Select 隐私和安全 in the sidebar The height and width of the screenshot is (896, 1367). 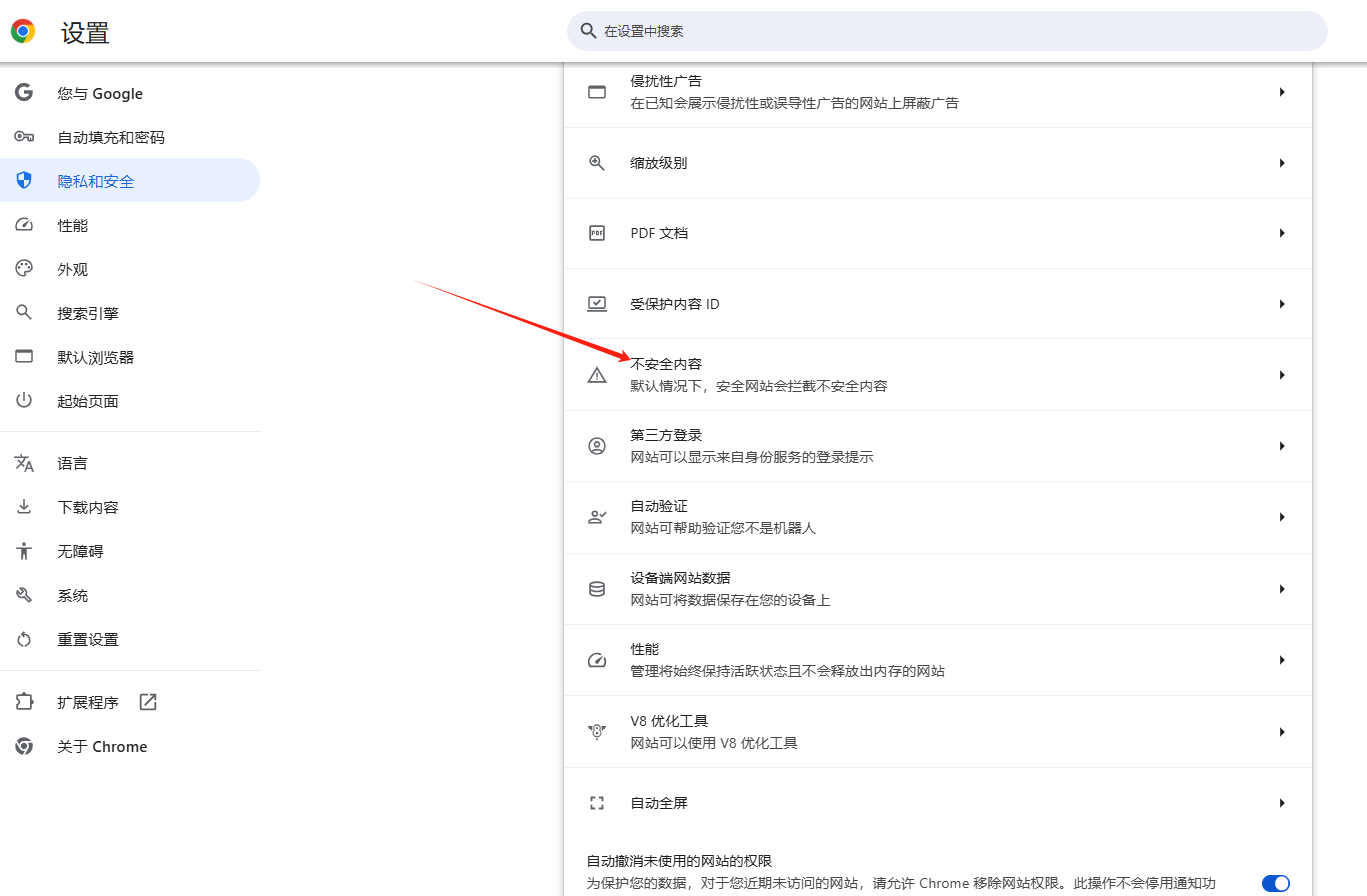coord(130,181)
